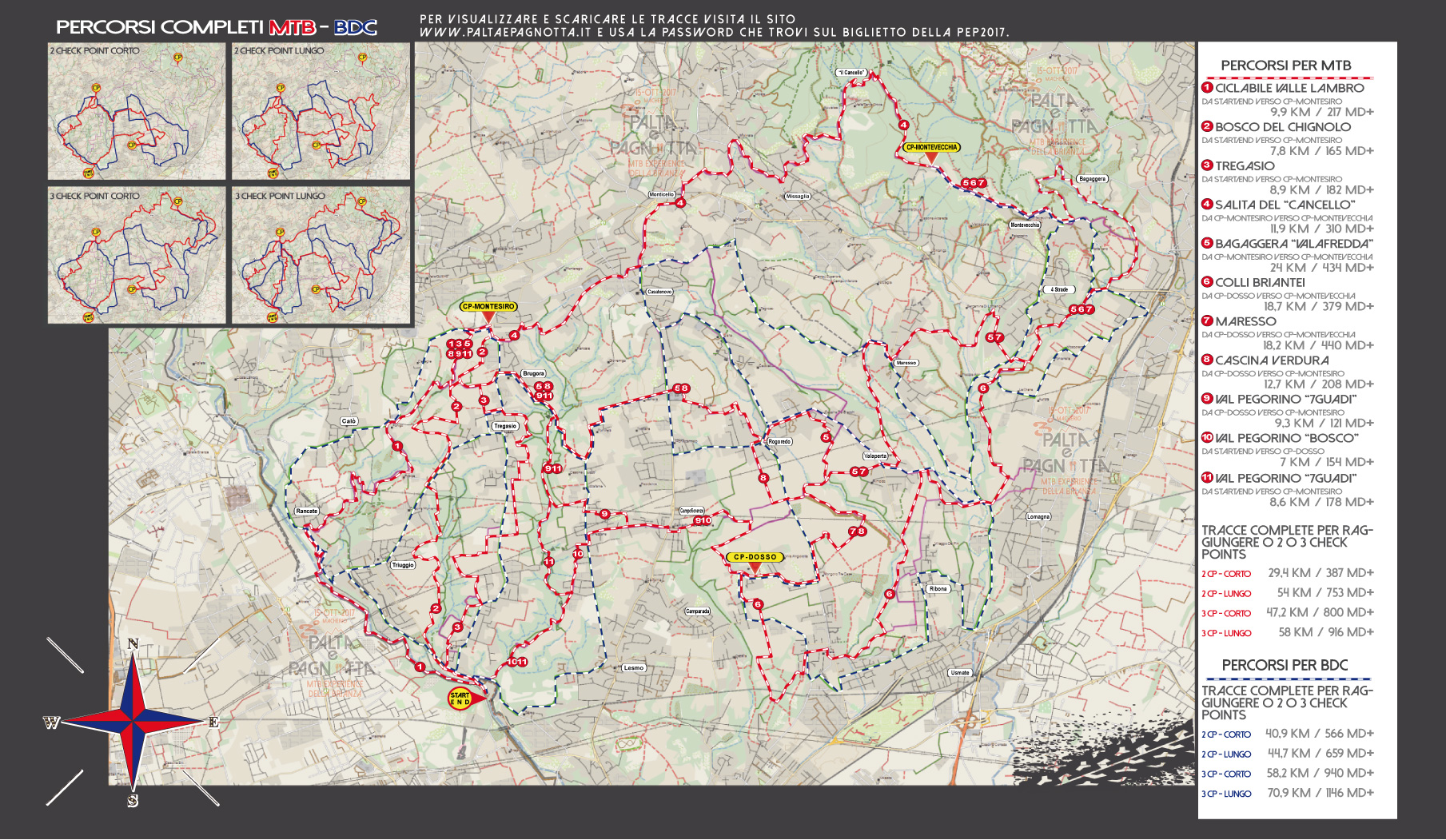Click the Percorsi per MTB heading
The width and height of the screenshot is (1446, 840).
pyautogui.click(x=1286, y=66)
